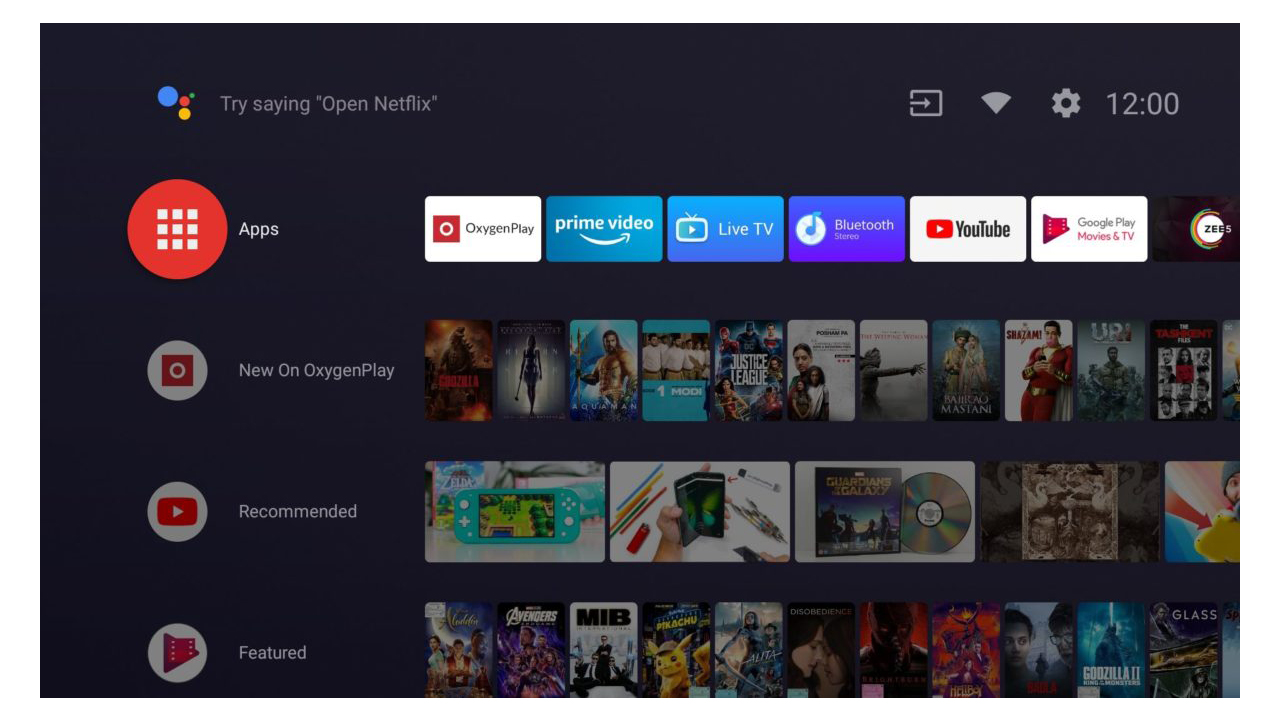The width and height of the screenshot is (1280, 720).
Task: Select the New On OxygenPlay row label
Action: 316,370
